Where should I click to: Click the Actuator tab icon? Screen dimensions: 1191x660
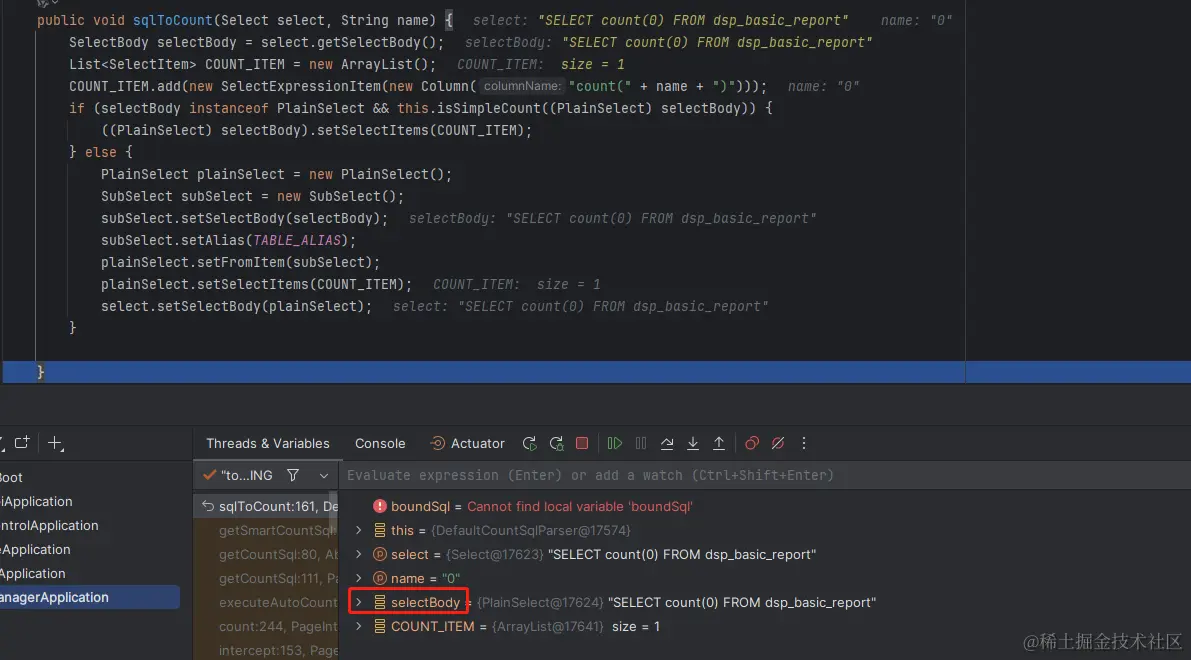pos(438,444)
